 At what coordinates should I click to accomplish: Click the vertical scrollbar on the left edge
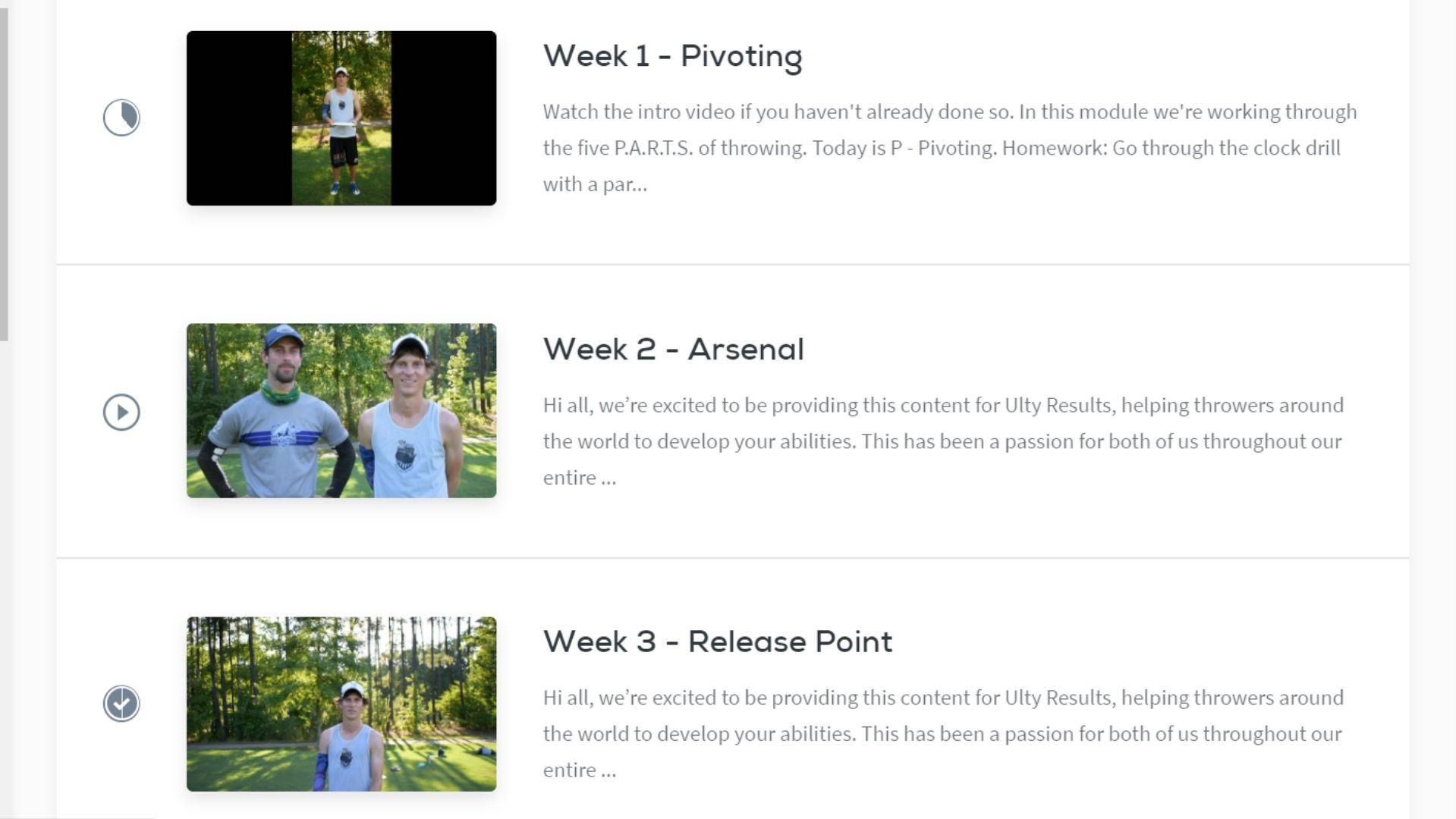click(4, 174)
